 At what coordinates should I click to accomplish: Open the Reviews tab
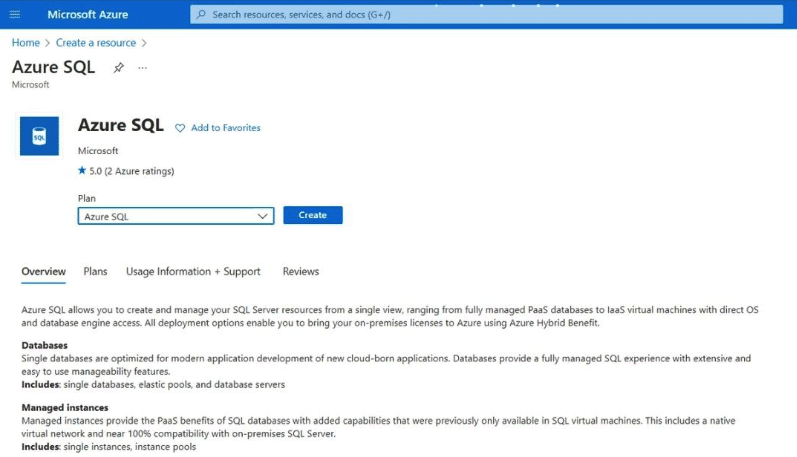[x=301, y=271]
